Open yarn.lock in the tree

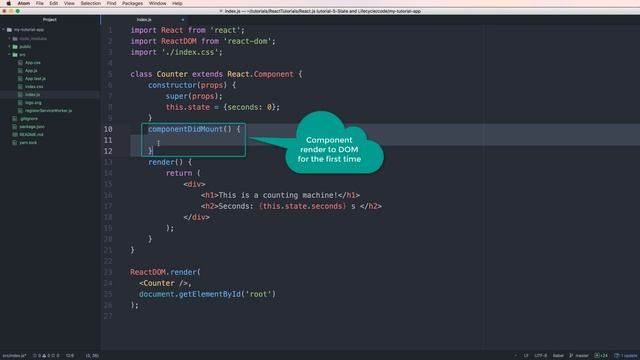click(28, 142)
